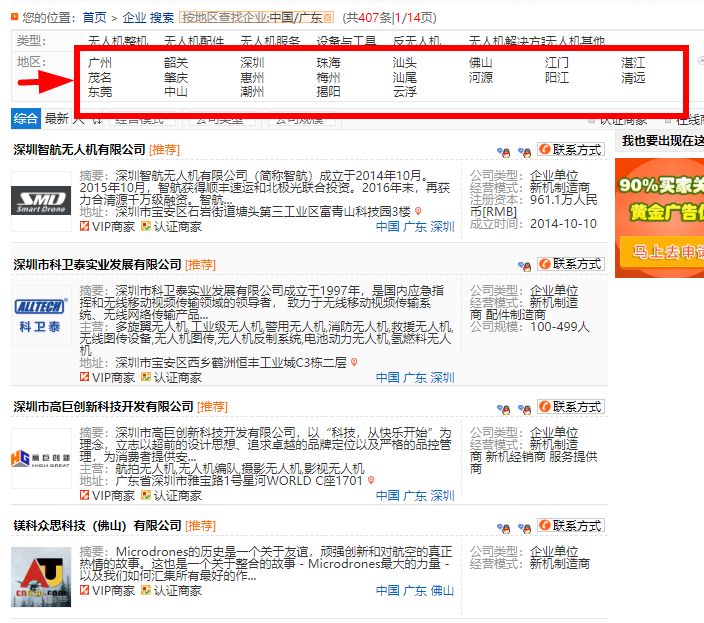Click map pin icon after 恒丰工业城C3栋二层 address
Viewport: 704px width, 623px height.
point(353,363)
